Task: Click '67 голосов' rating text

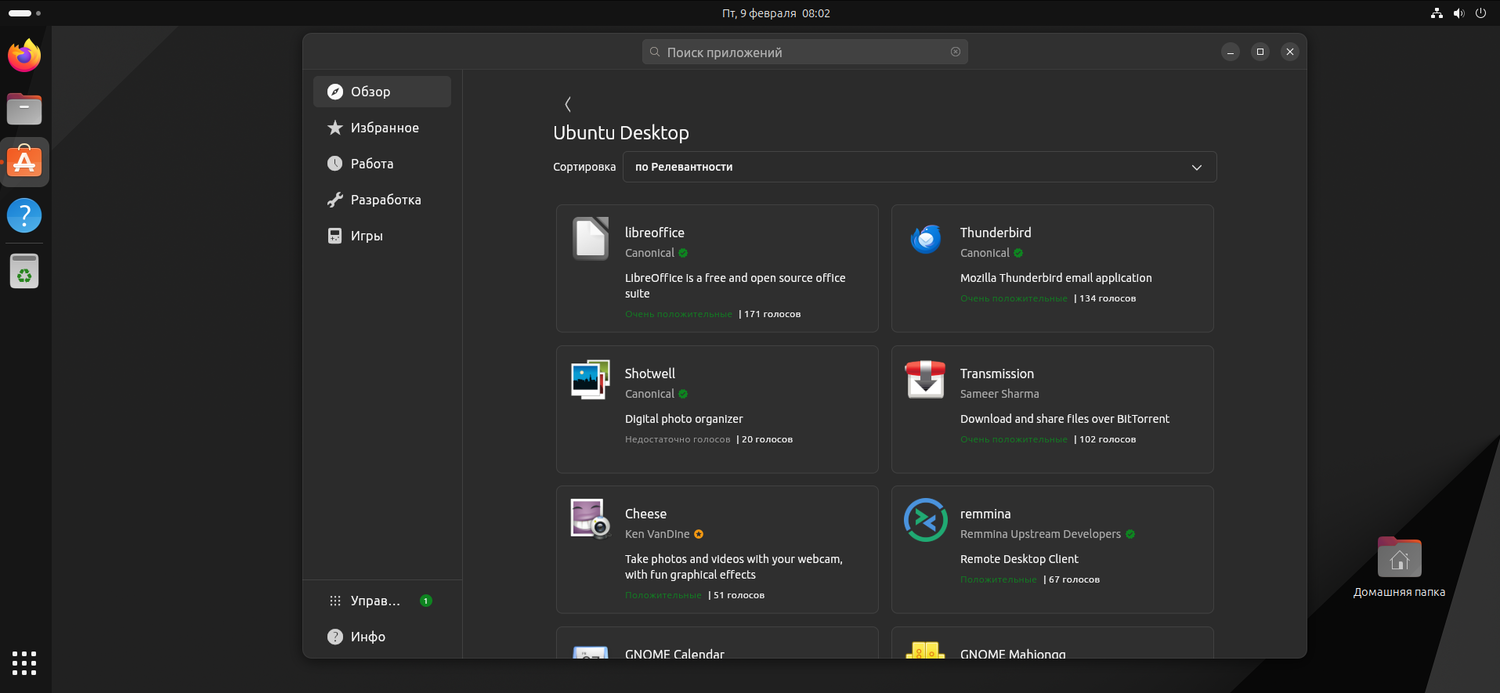Action: point(1074,579)
